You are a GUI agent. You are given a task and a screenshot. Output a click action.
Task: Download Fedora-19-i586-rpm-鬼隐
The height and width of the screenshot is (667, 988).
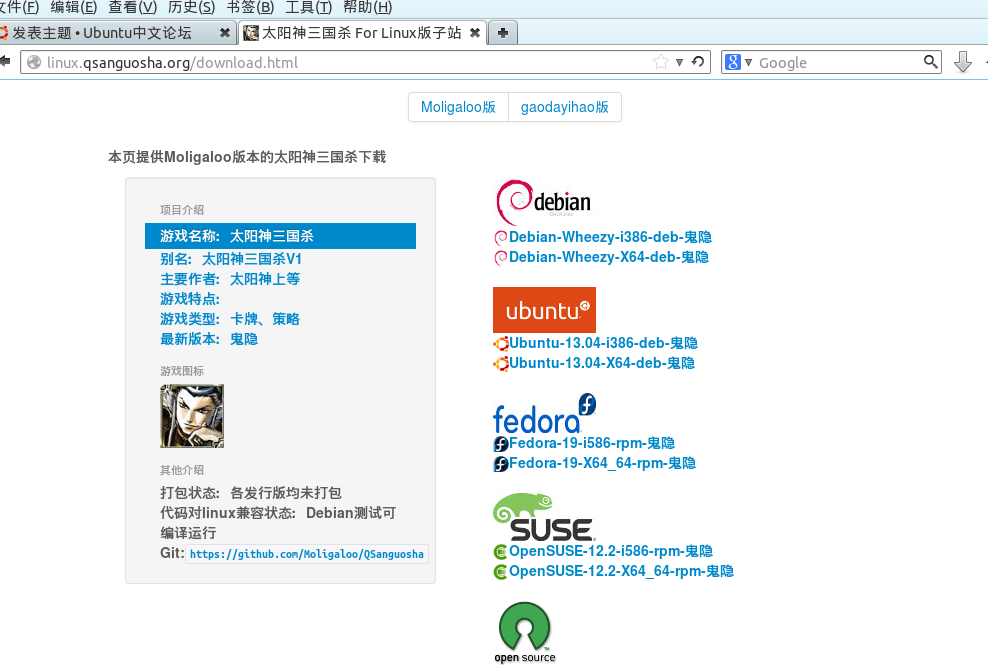pyautogui.click(x=592, y=443)
